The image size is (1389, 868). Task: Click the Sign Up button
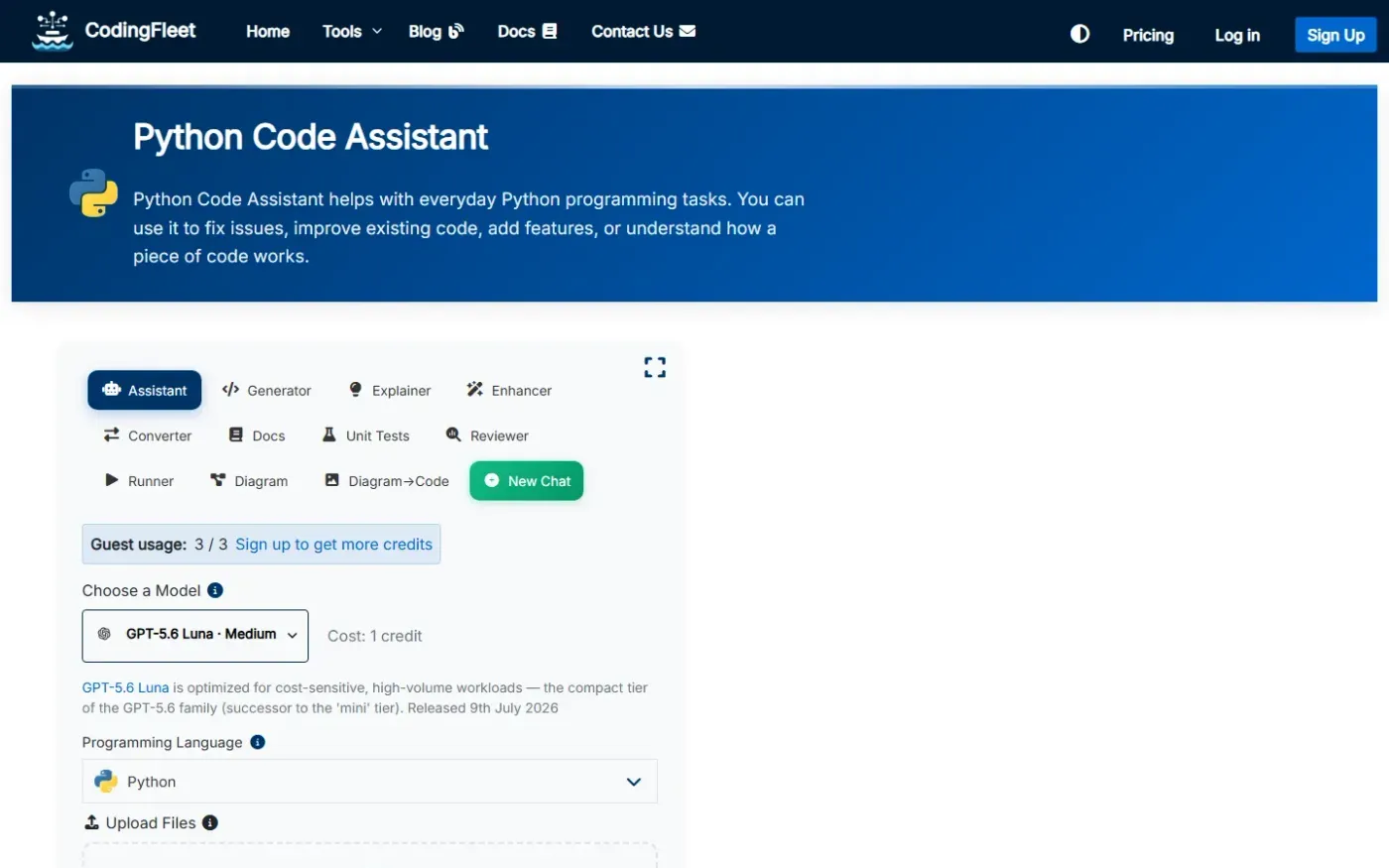click(x=1335, y=35)
